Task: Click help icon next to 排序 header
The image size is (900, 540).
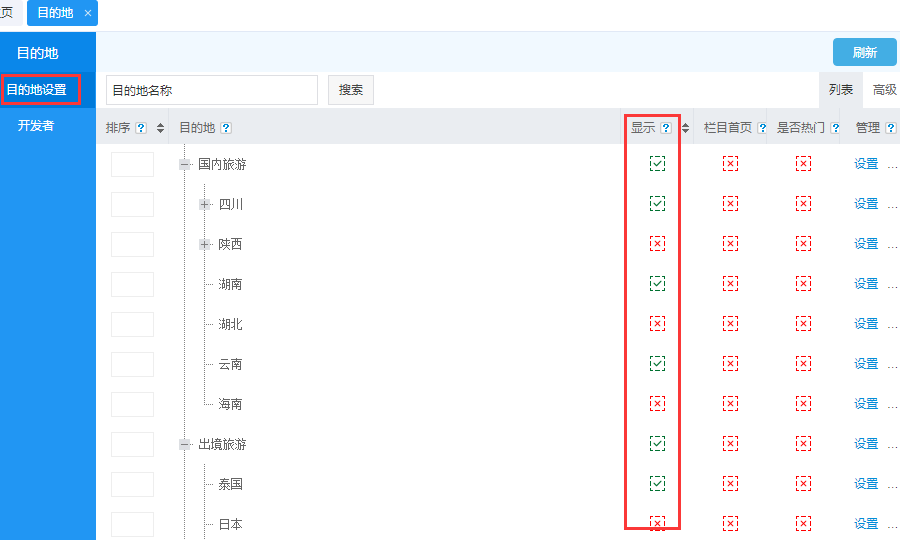Action: pyautogui.click(x=141, y=128)
